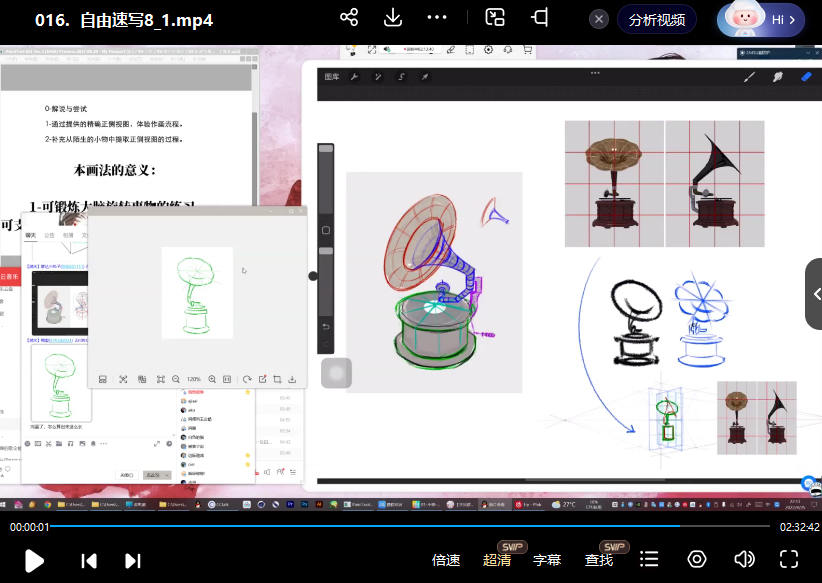
Task: Skip to the previous video
Action: pyautogui.click(x=89, y=560)
